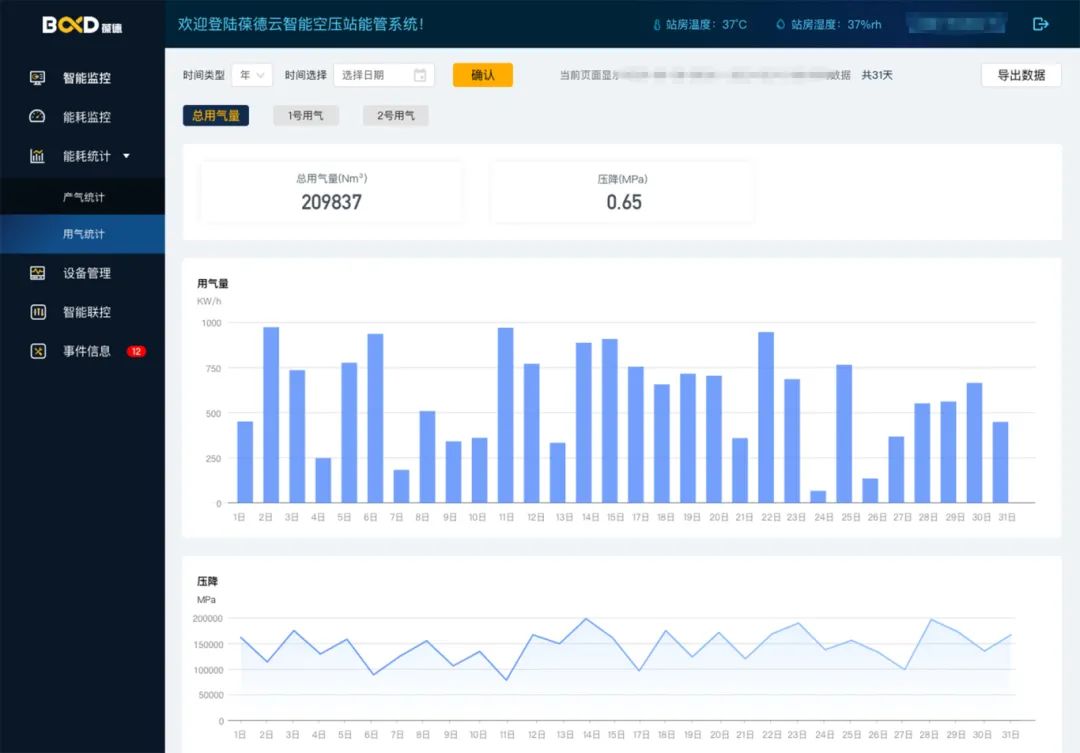The height and width of the screenshot is (753, 1080).
Task: Click the 设备管理 device icon
Action: [x=38, y=273]
